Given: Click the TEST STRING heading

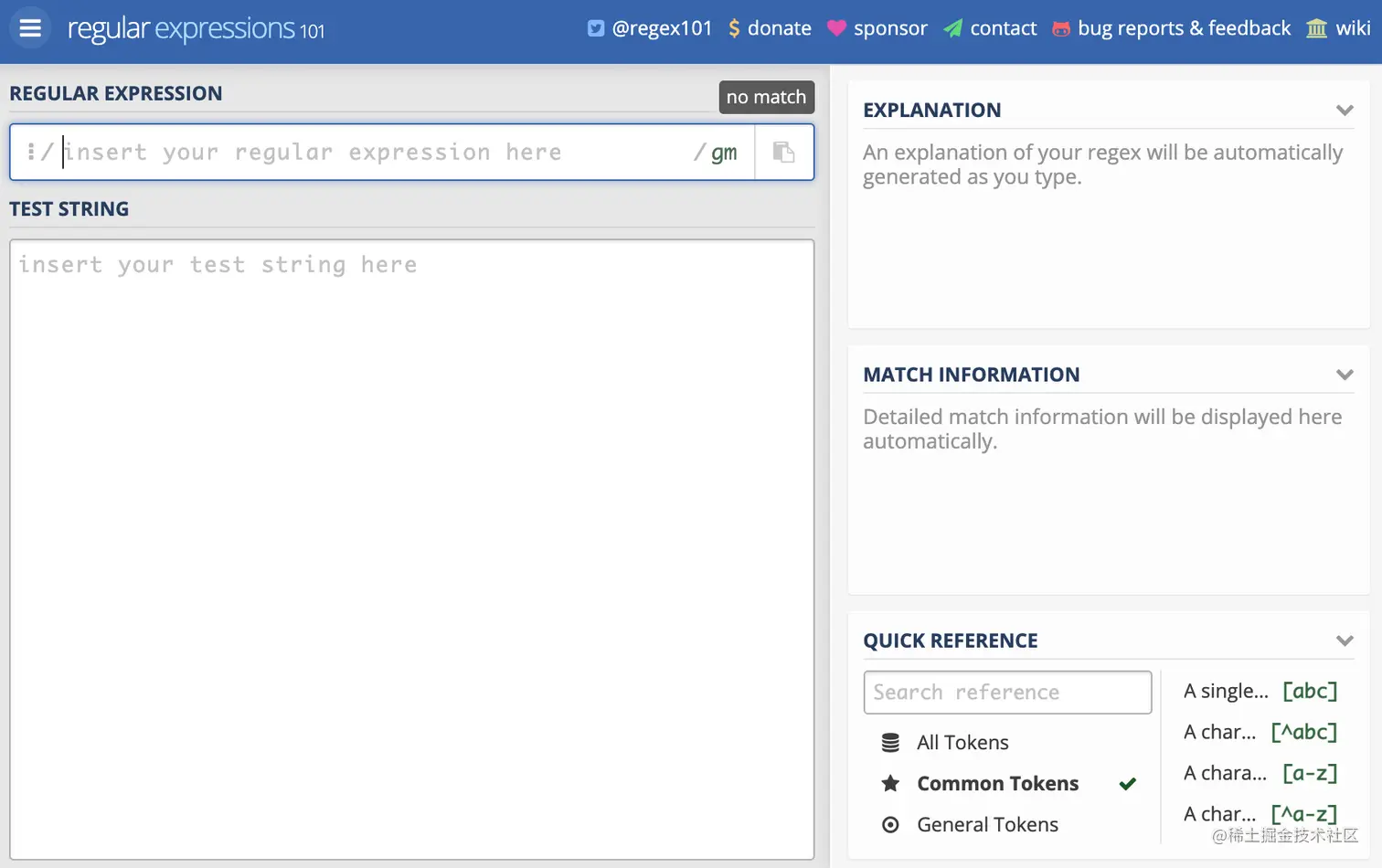Looking at the screenshot, I should [69, 209].
